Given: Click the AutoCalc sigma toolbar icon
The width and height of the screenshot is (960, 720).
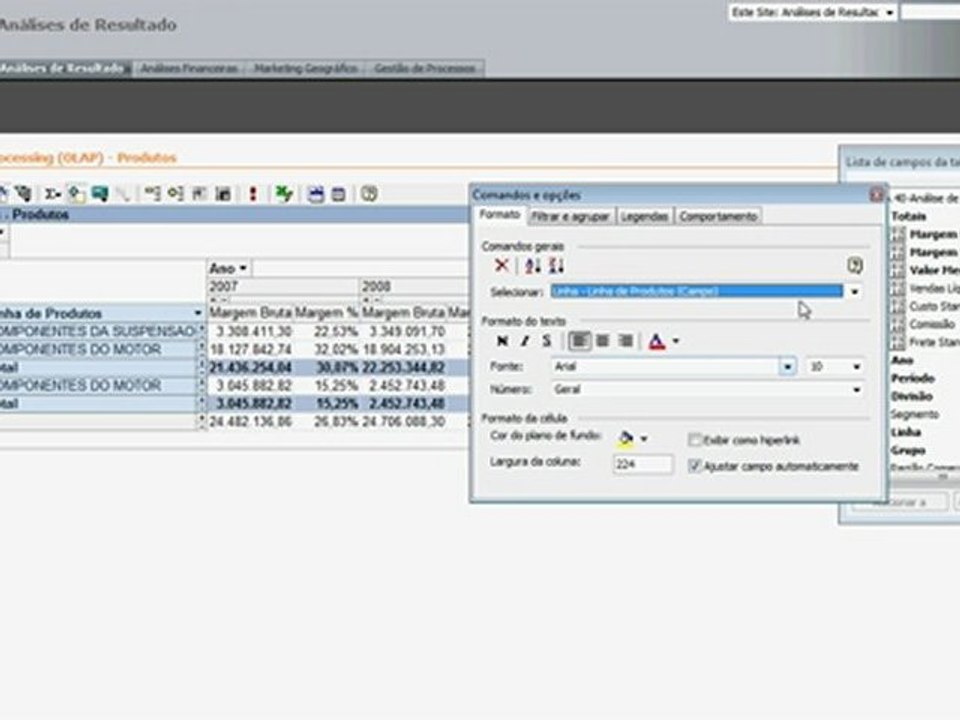Looking at the screenshot, I should [52, 195].
